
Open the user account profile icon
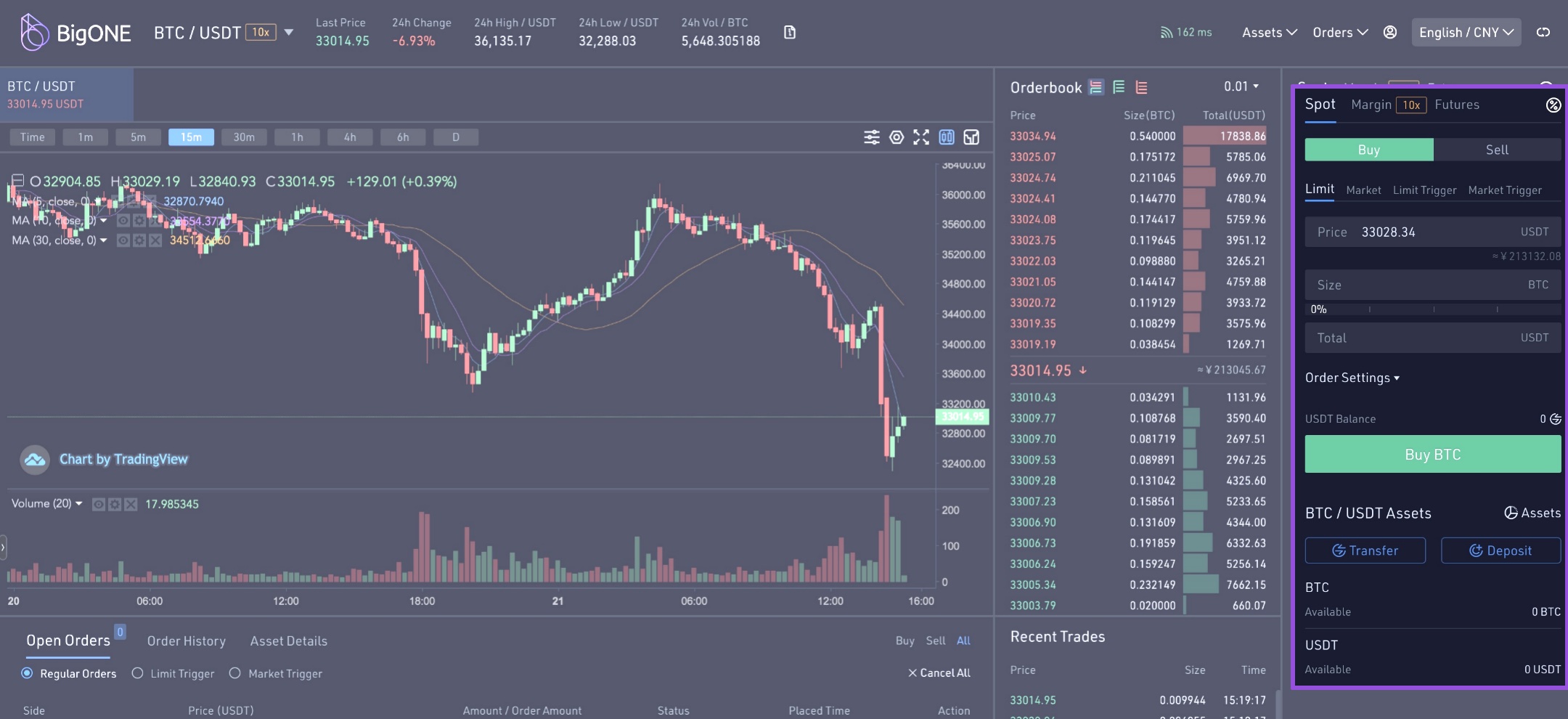(1390, 33)
